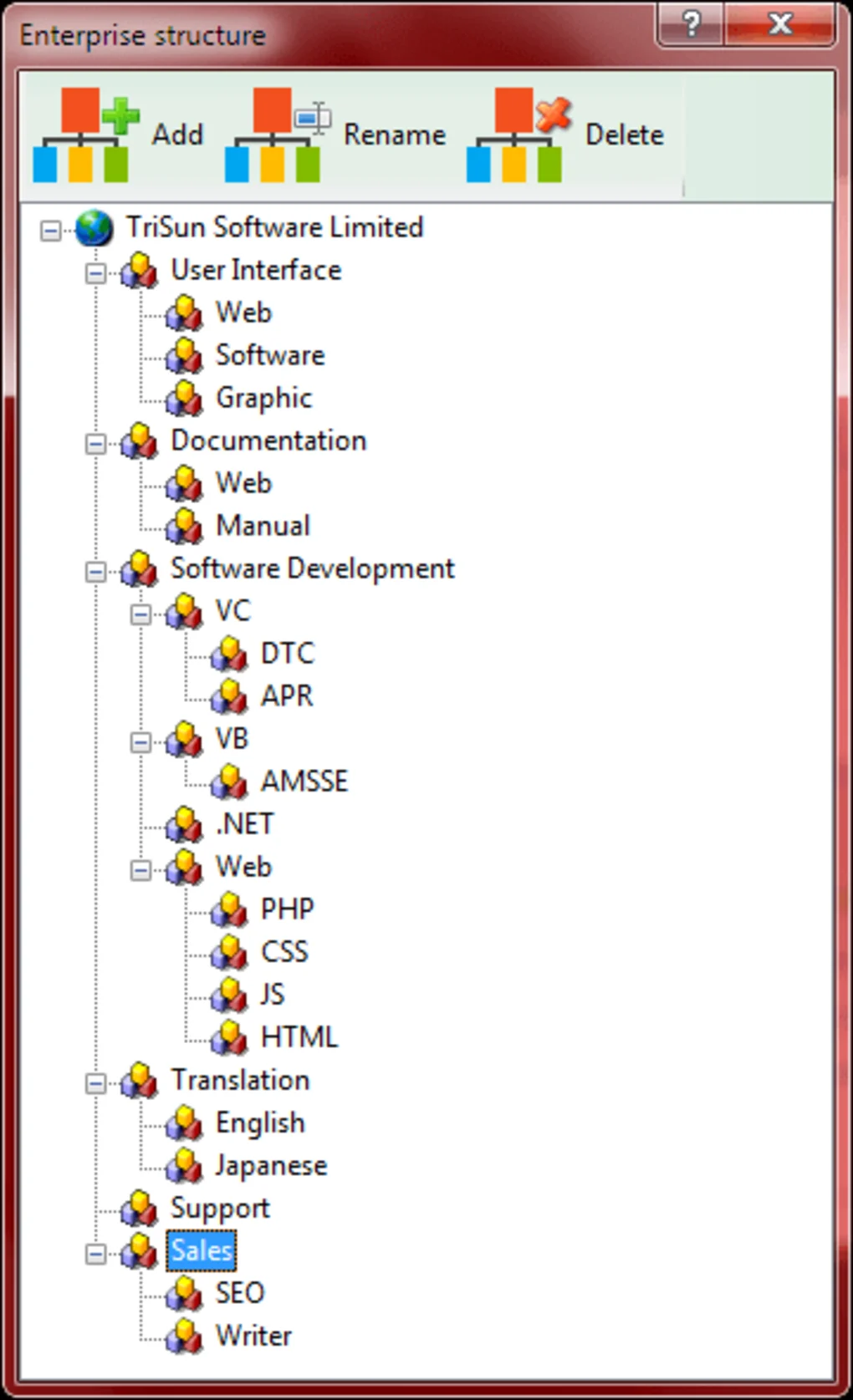Click the group icon next to Manual
Viewport: 853px width, 1400px height.
pos(184,527)
